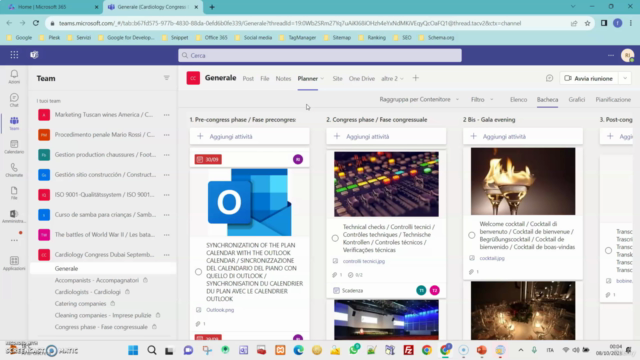
Task: Open the Filtro dropdown
Action: click(482, 99)
